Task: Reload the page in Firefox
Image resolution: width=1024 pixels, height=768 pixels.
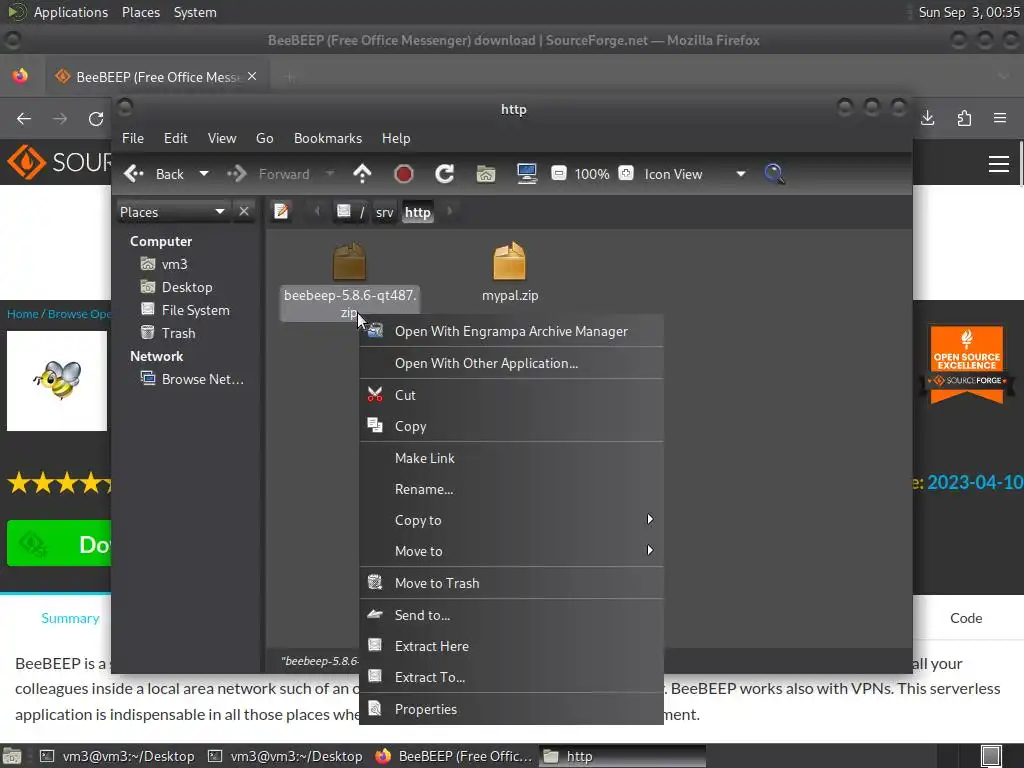Action: point(96,119)
